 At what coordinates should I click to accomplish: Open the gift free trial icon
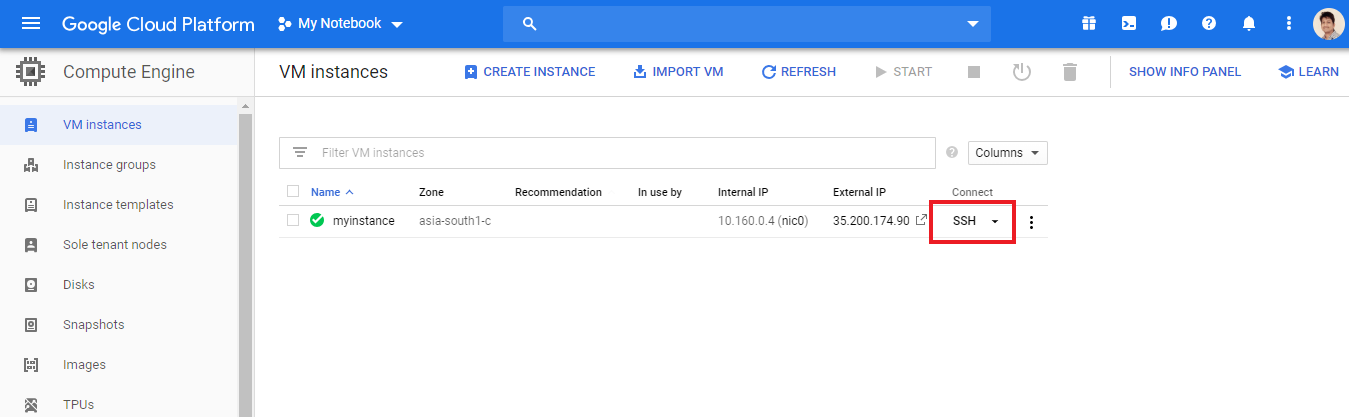[1089, 23]
